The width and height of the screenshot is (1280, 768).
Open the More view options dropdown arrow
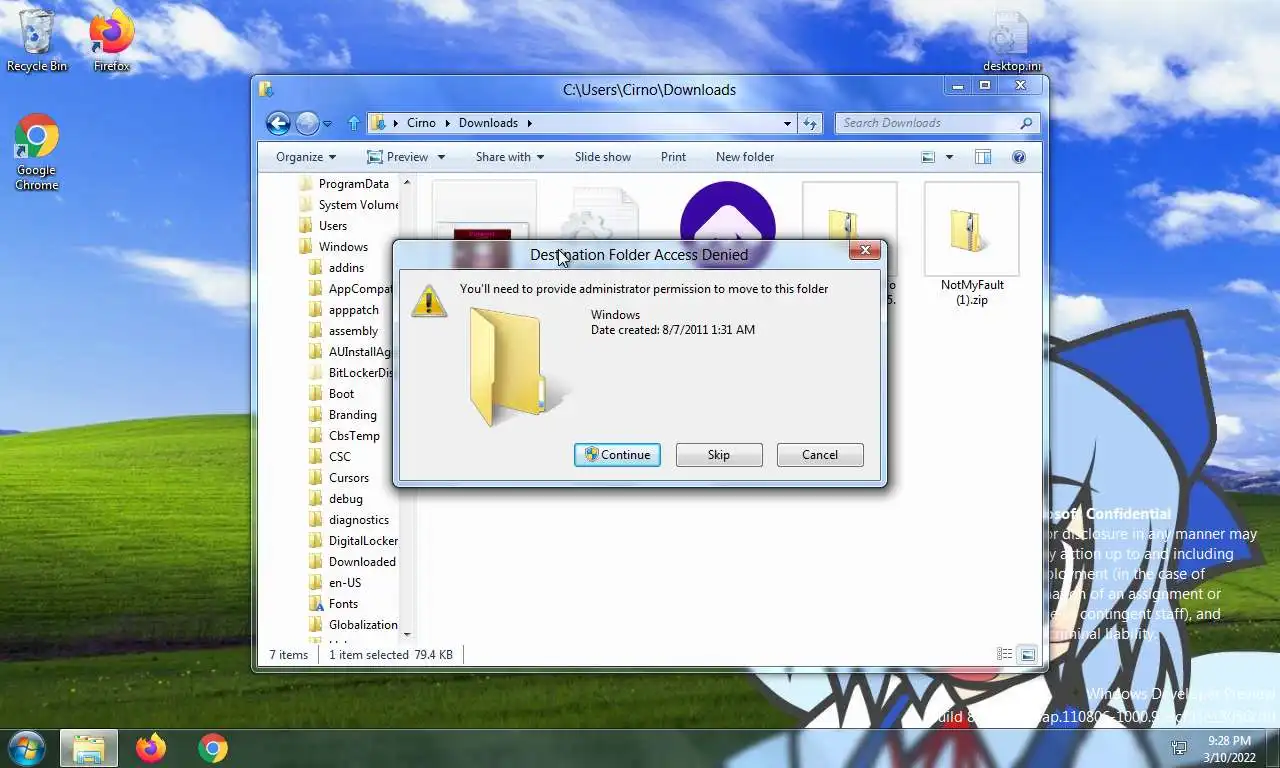[x=949, y=157]
